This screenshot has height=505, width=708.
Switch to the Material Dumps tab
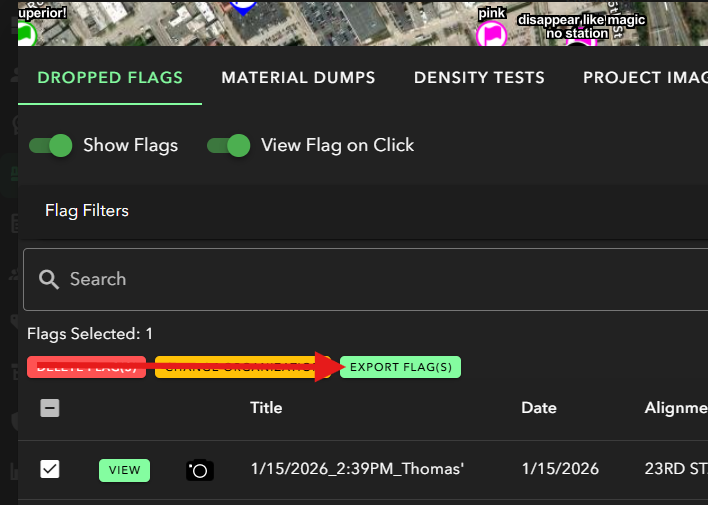point(298,78)
